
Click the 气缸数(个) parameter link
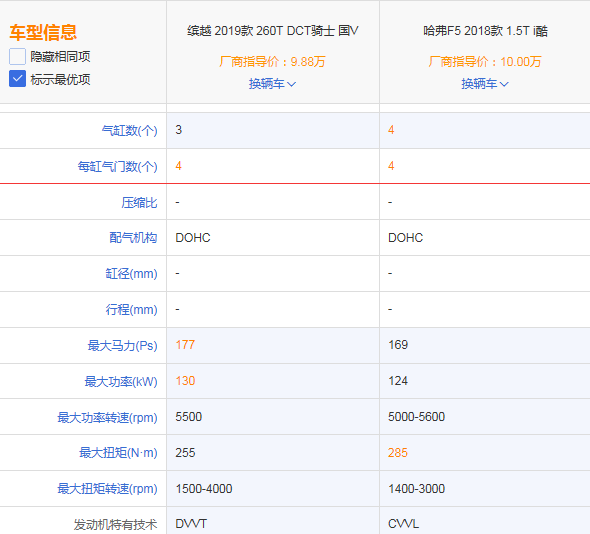[x=129, y=131]
